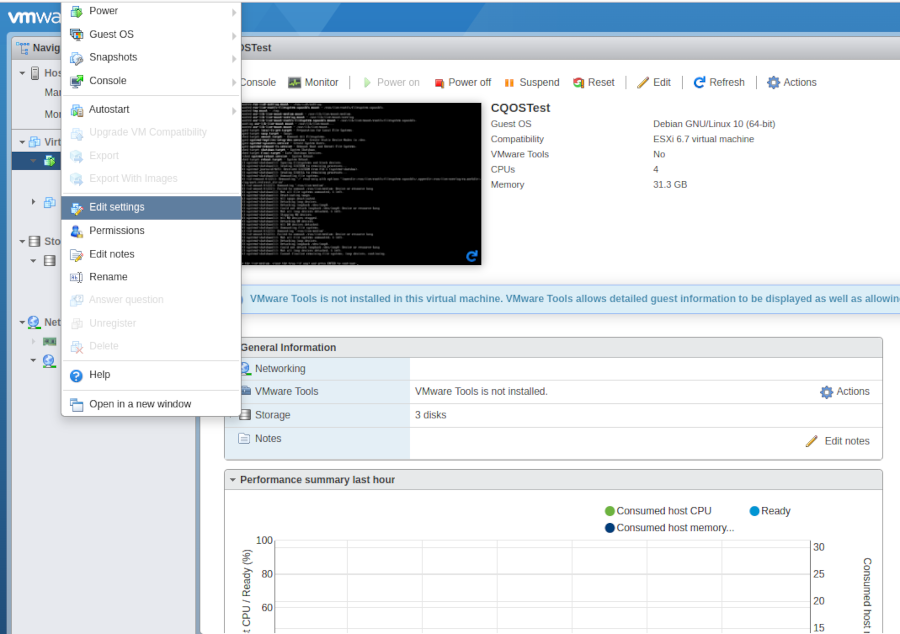Collapse Performance summary last hour panel
This screenshot has width=900, height=634.
(232, 480)
